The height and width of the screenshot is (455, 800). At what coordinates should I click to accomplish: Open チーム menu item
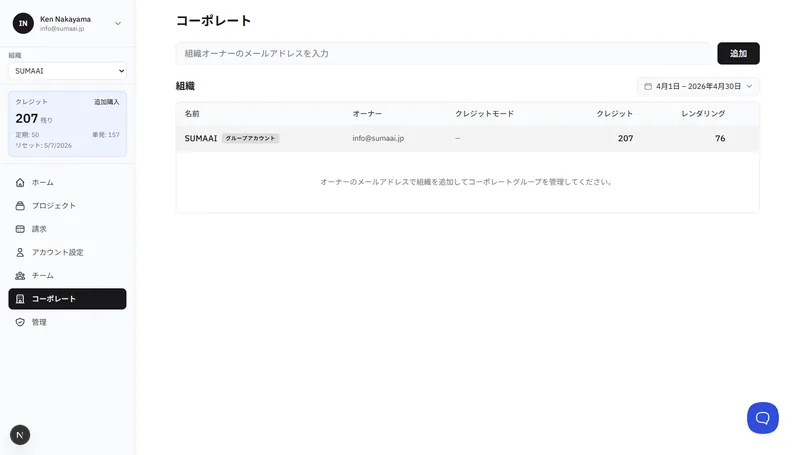[67, 275]
